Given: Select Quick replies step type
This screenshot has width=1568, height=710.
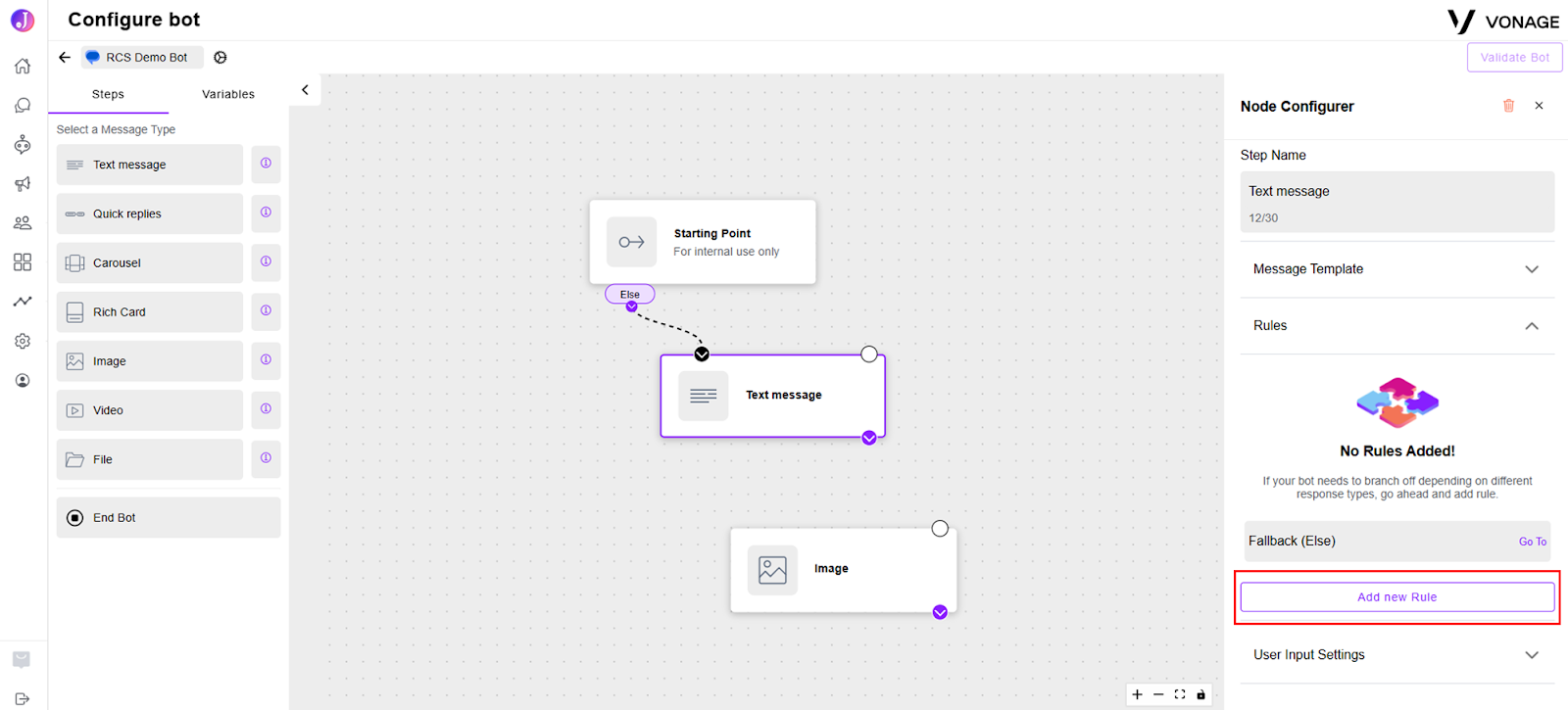Looking at the screenshot, I should 149,213.
